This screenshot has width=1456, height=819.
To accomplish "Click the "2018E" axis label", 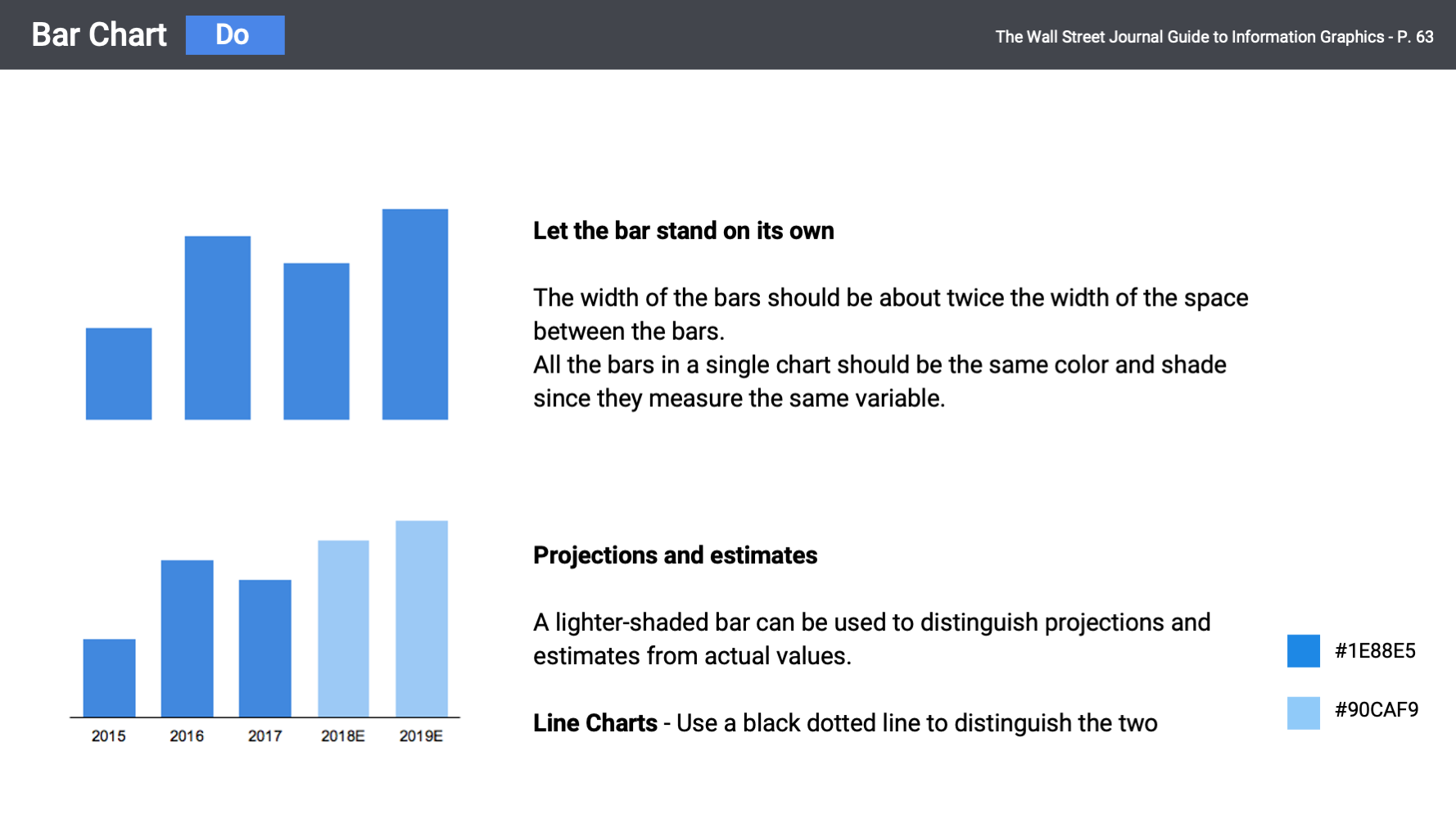I will [x=342, y=736].
